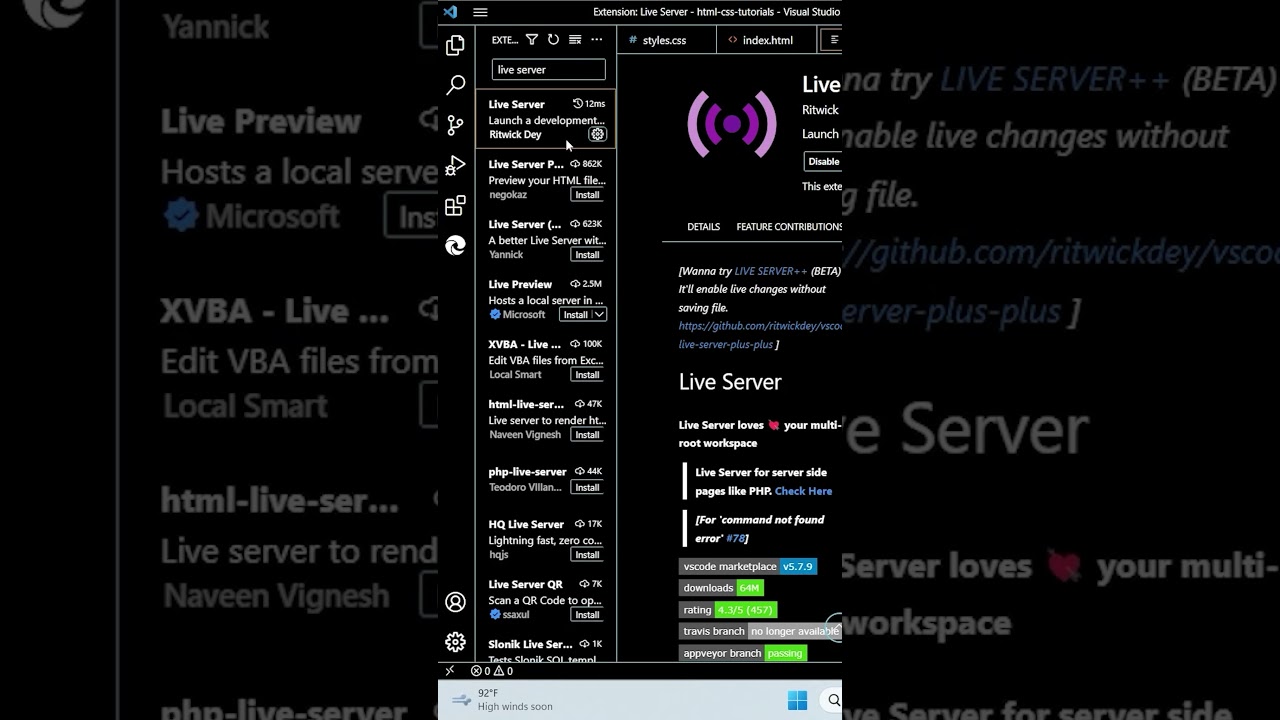Clear extensions search results
This screenshot has height=720, width=1280.
pyautogui.click(x=575, y=40)
